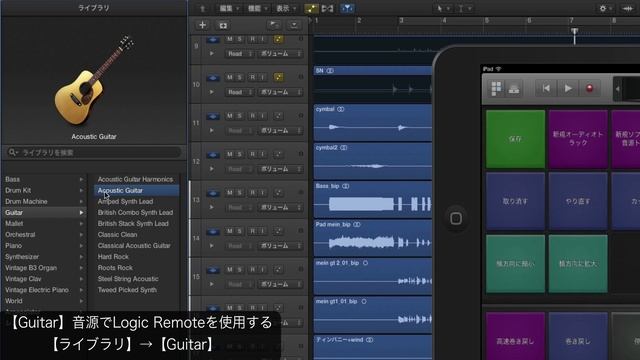Viewport: 640px width, 360px height.
Task: Mute track 10 with M button
Action: pyautogui.click(x=230, y=77)
